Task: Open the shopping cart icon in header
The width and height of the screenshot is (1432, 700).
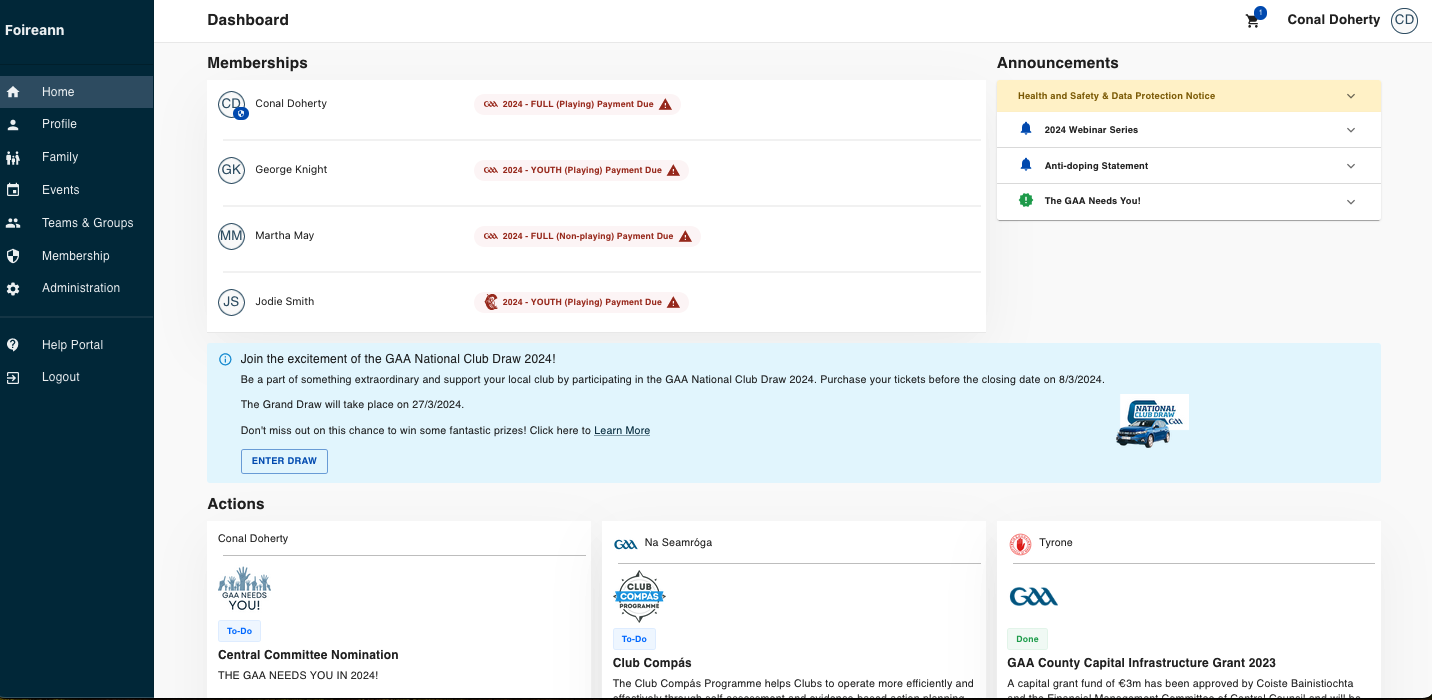Action: (1253, 20)
